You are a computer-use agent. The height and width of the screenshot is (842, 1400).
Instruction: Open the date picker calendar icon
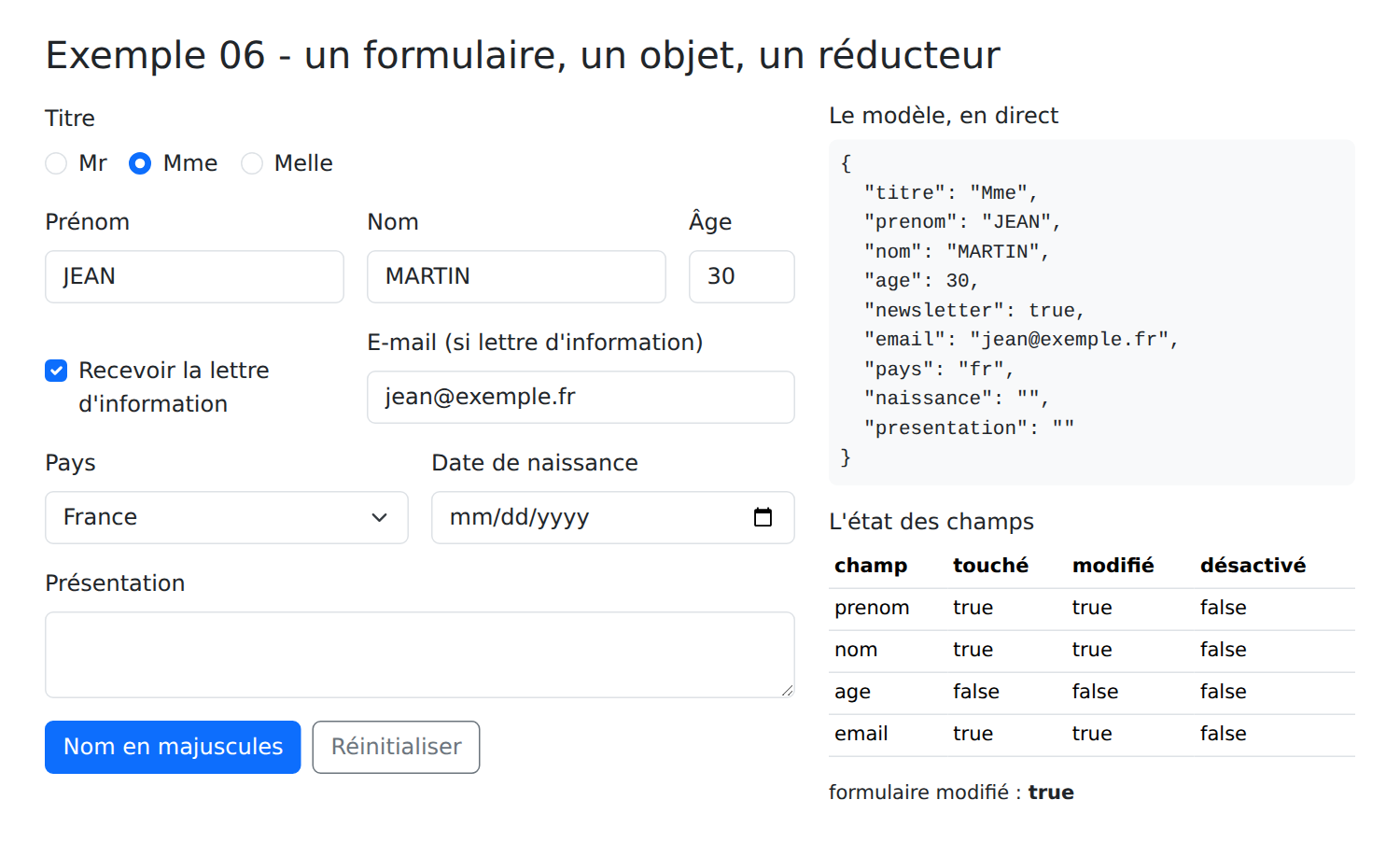click(763, 517)
